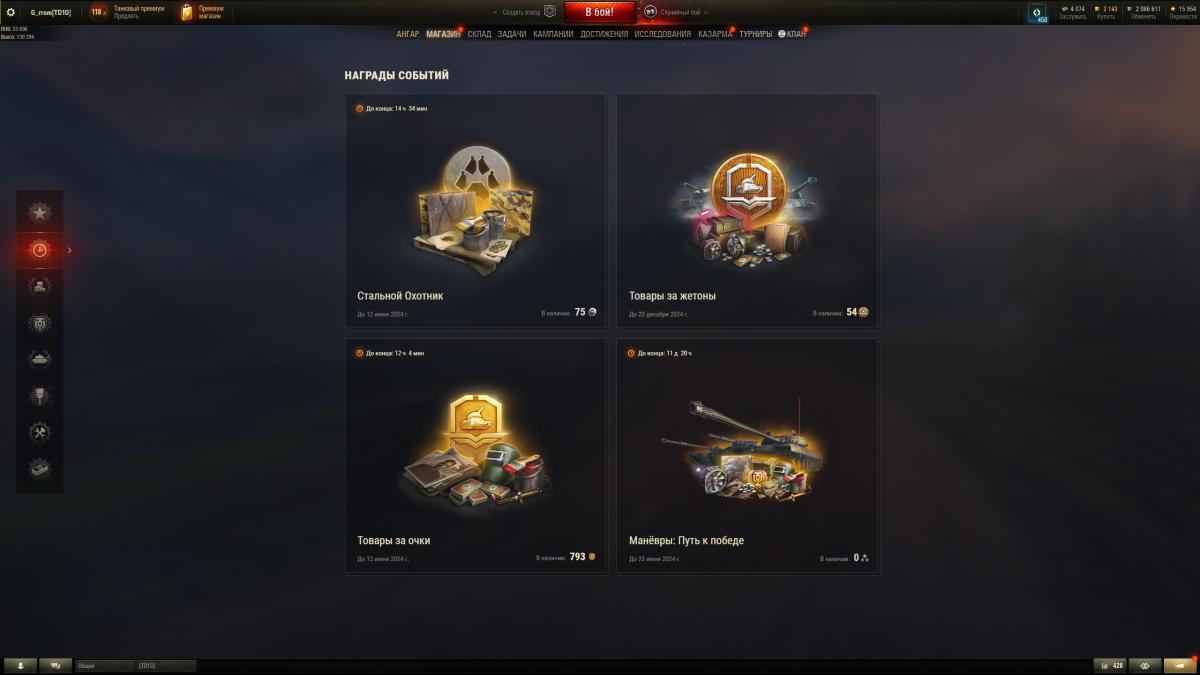Click Купить under gold balance
This screenshot has width=1200, height=675.
pos(1106,17)
